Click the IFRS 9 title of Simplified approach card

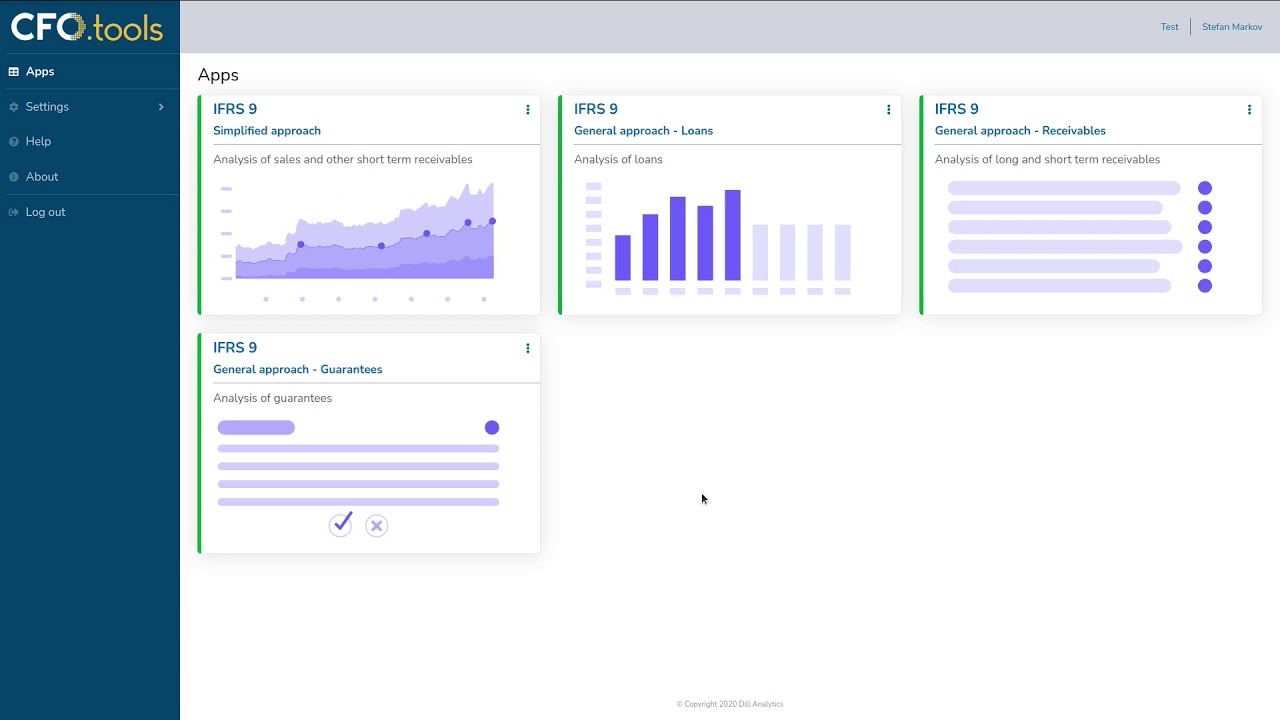click(x=235, y=109)
